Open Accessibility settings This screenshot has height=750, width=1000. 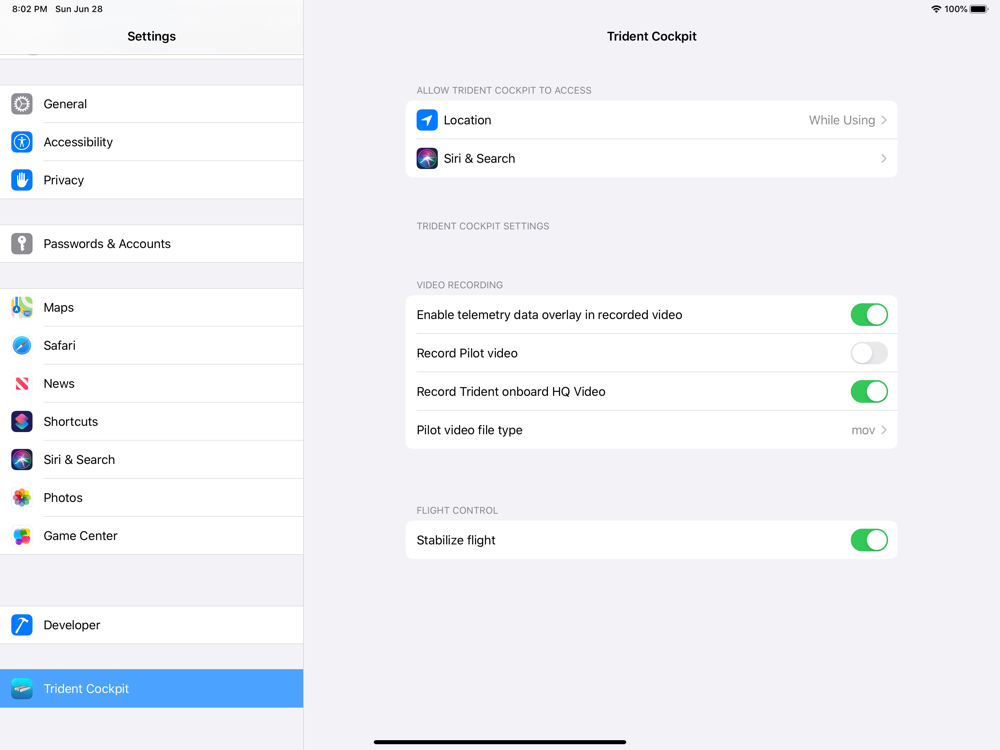(x=151, y=142)
